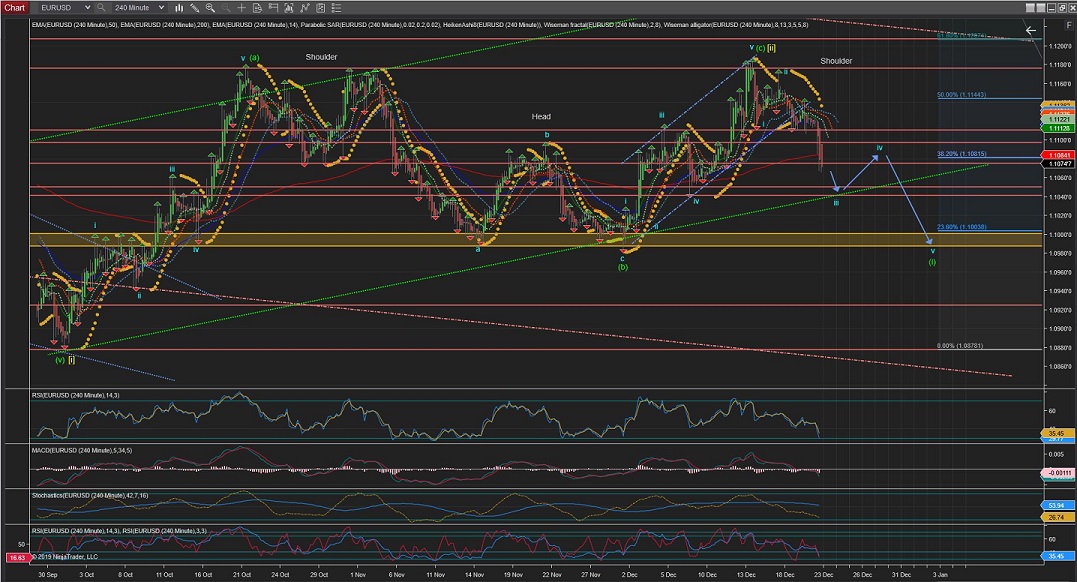Expand the 240 Minute interval dropdown
1077x582 pixels.
click(161, 8)
